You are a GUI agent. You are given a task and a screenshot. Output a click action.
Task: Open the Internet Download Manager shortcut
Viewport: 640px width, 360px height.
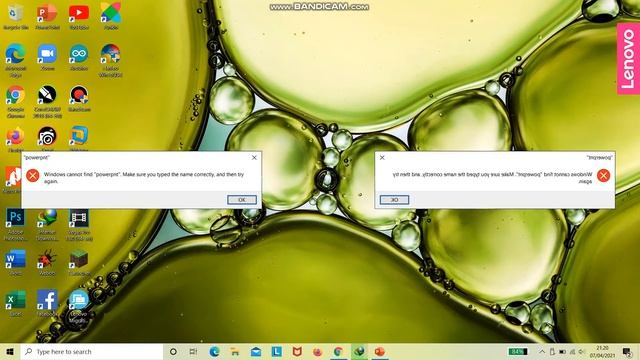(x=47, y=224)
